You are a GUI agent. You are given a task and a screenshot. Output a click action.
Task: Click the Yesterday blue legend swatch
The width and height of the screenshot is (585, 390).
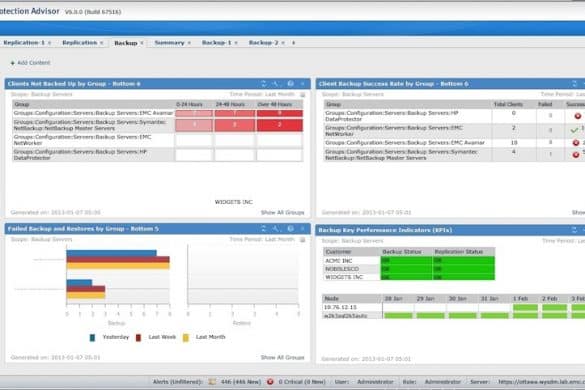92,337
